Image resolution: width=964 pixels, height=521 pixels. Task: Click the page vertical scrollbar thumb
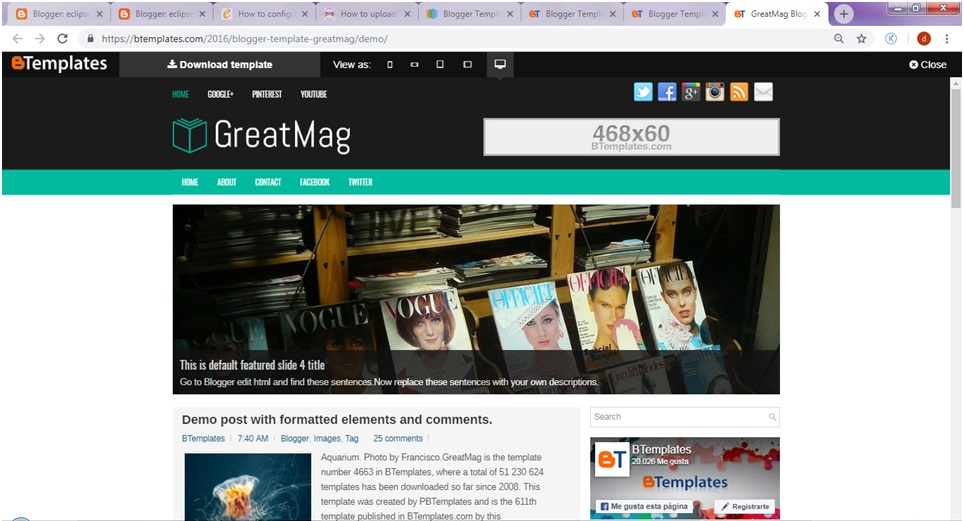coord(955,148)
